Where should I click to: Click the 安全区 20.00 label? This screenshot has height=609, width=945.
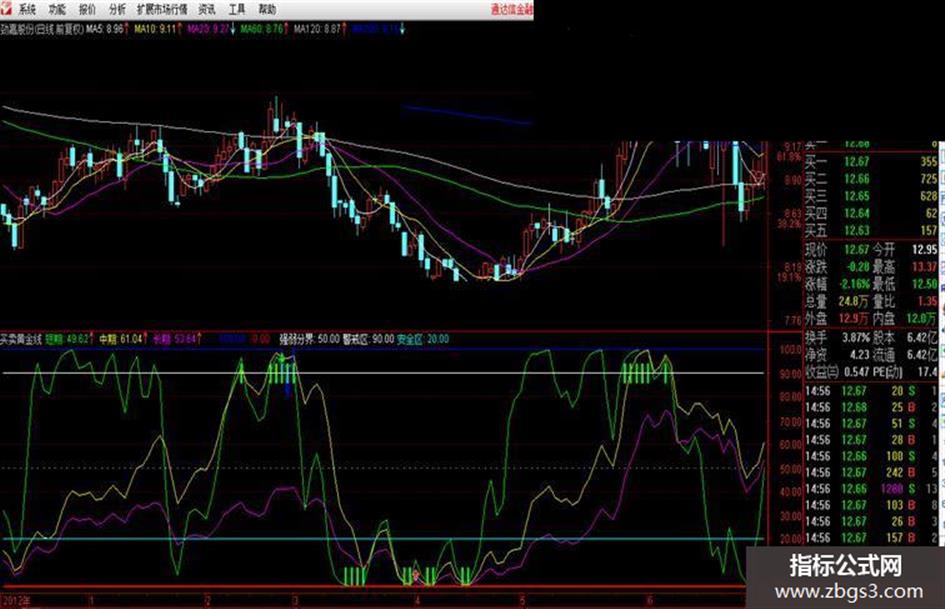(x=422, y=339)
